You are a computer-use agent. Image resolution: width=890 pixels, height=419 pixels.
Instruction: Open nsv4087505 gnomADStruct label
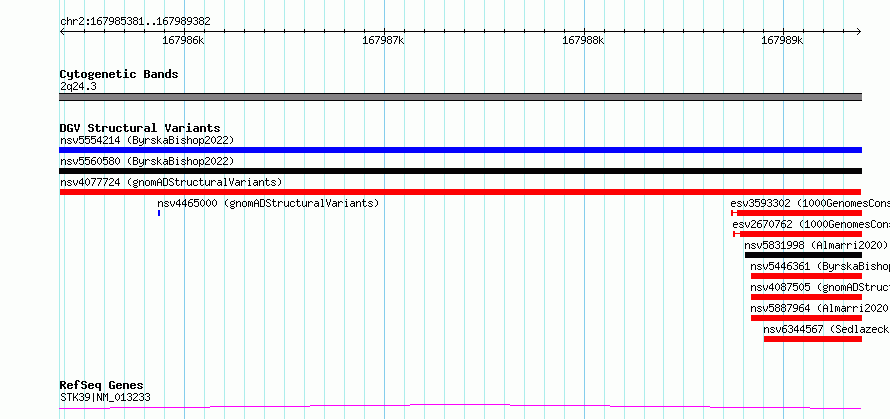(820, 287)
